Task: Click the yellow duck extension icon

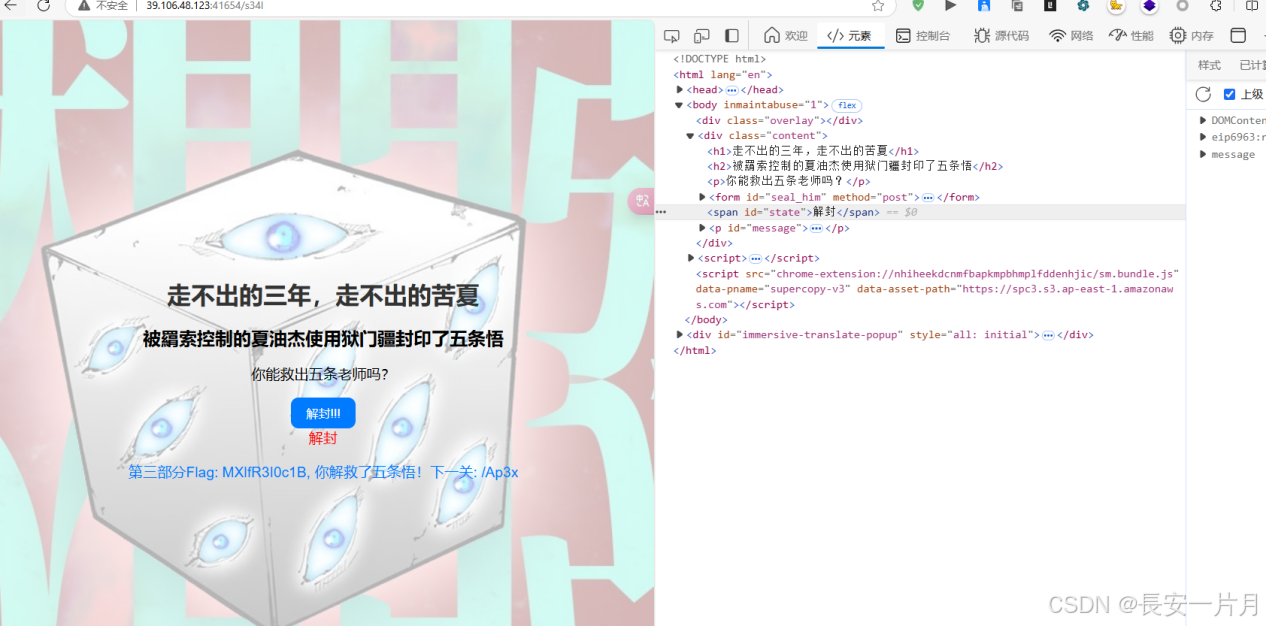Action: 1116,6
